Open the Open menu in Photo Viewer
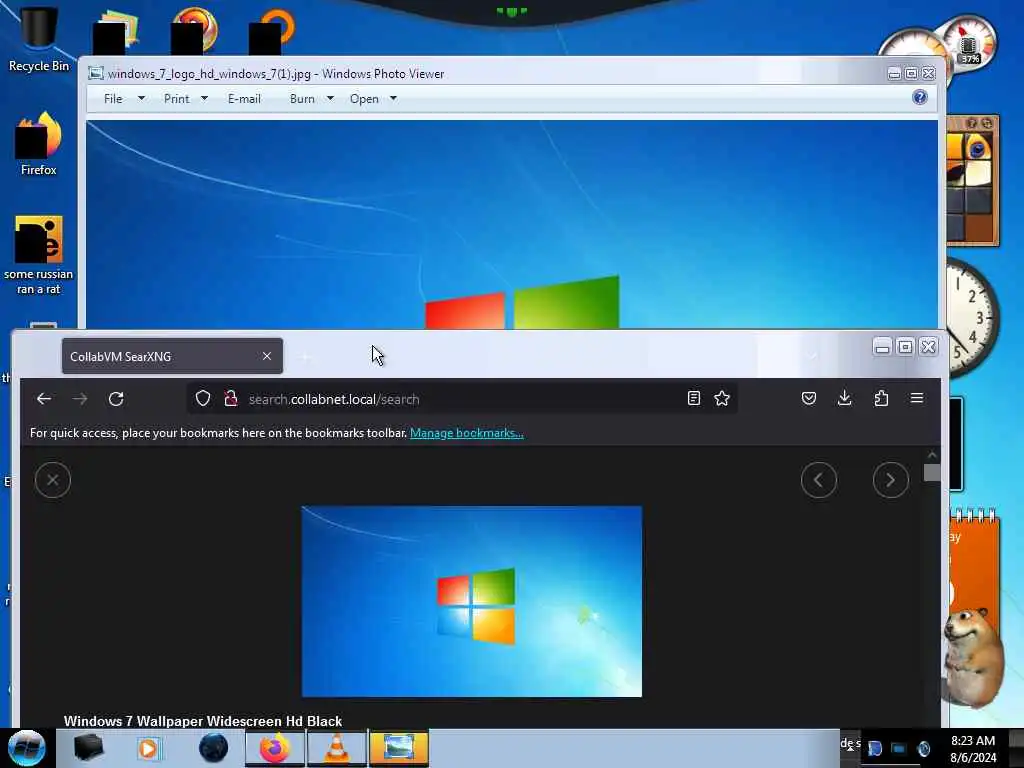Viewport: 1024px width, 768px height. (x=364, y=99)
